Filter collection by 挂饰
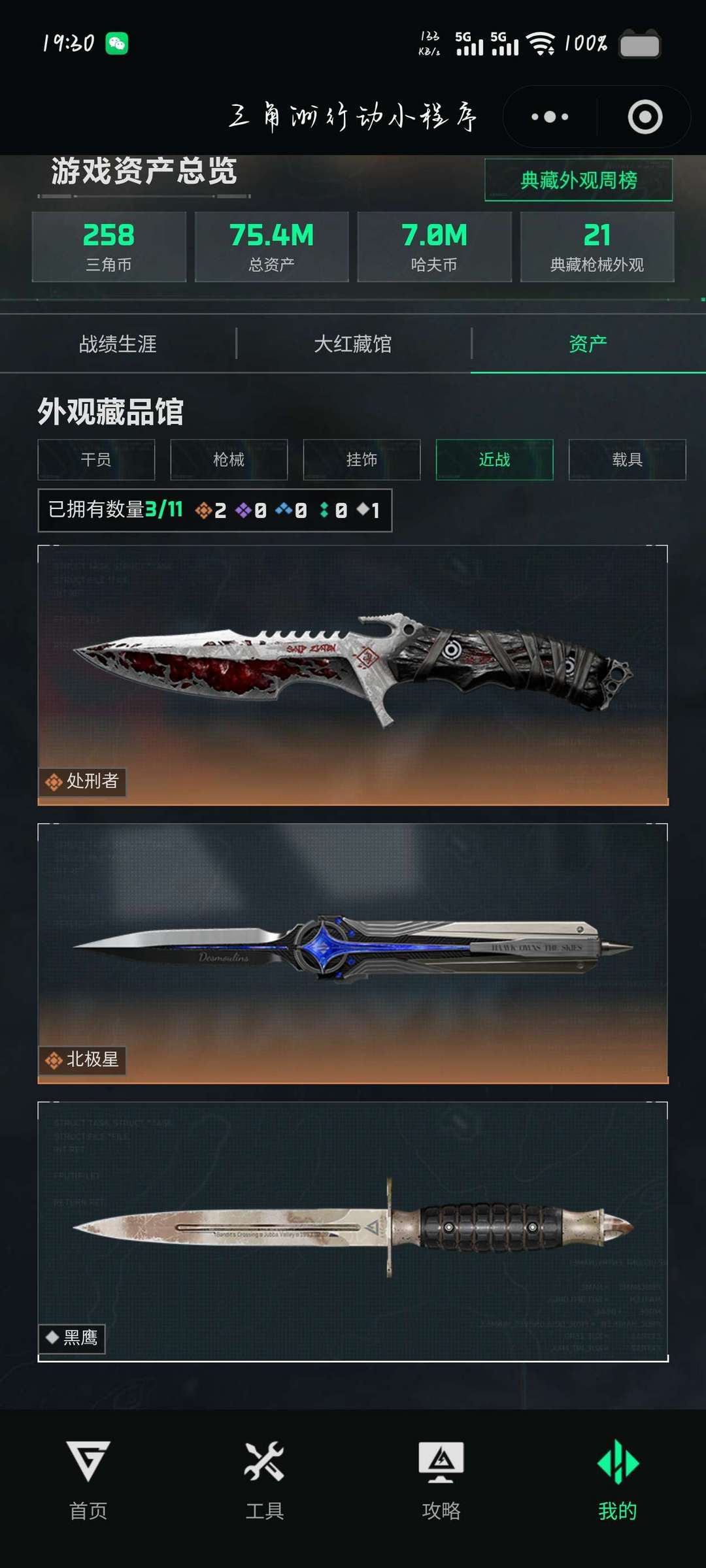This screenshot has height=1568, width=706. [361, 460]
